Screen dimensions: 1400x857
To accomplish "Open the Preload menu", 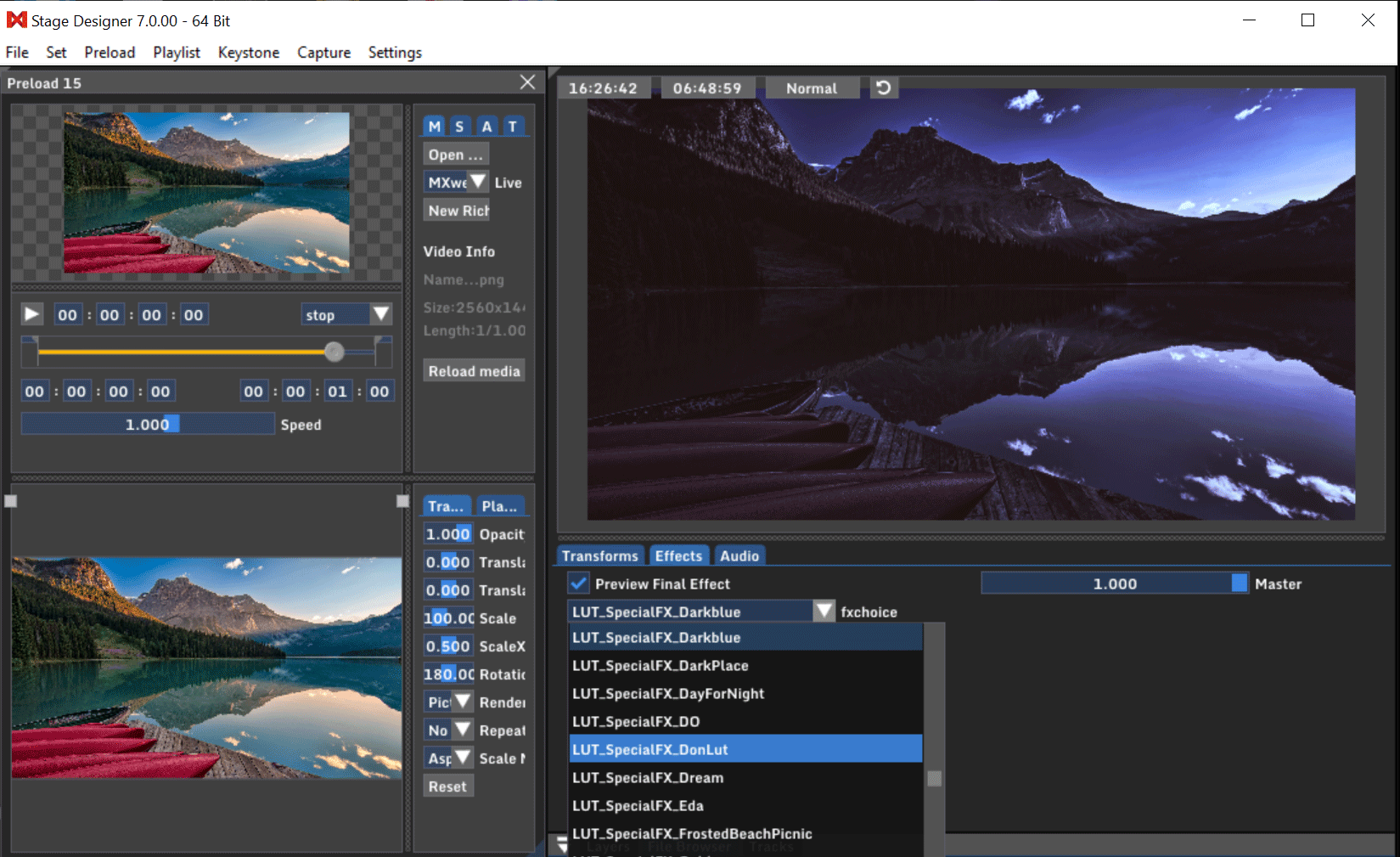I will click(x=110, y=52).
